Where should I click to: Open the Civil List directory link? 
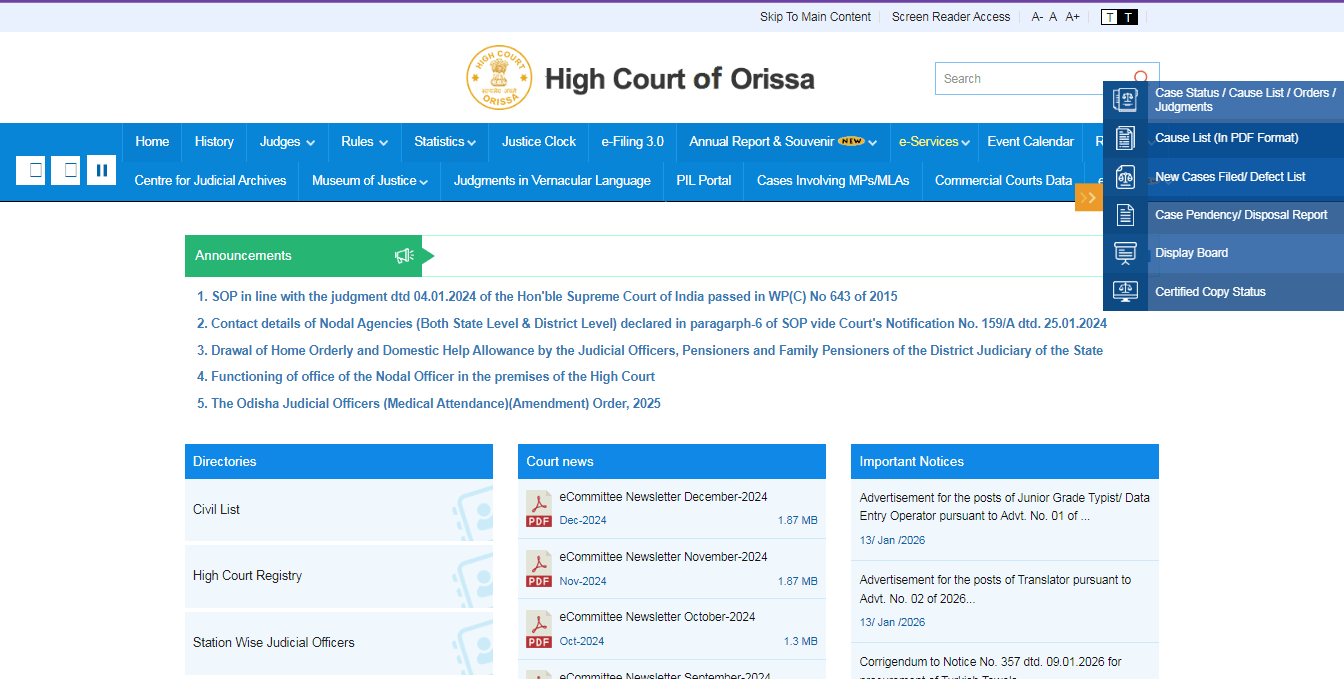coord(216,509)
